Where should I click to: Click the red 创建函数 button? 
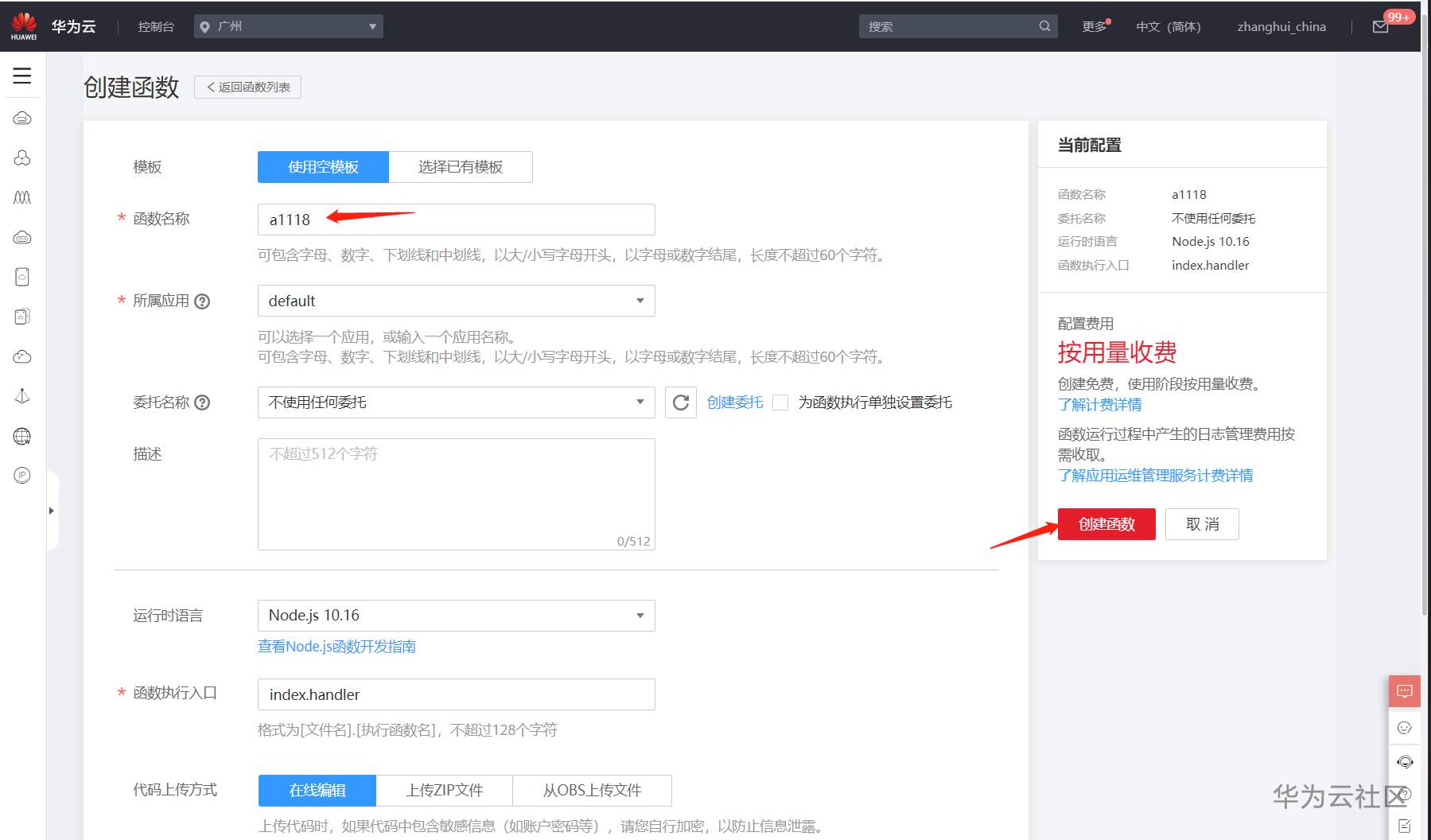pos(1106,524)
